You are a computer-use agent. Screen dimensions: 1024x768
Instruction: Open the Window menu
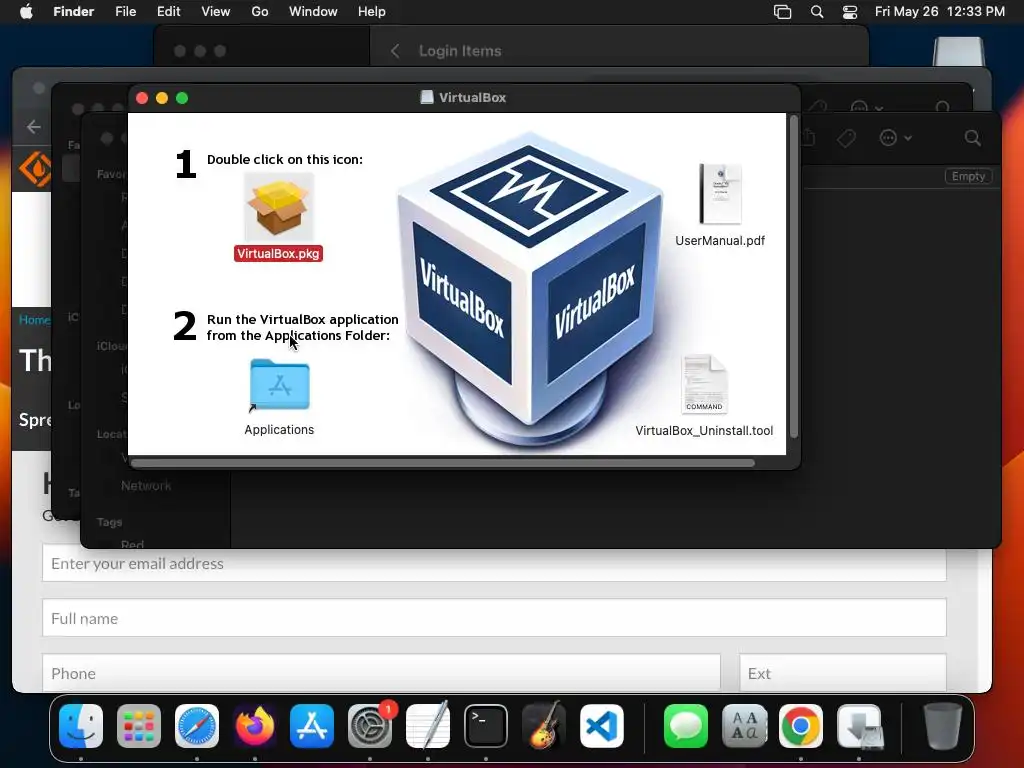coord(313,12)
